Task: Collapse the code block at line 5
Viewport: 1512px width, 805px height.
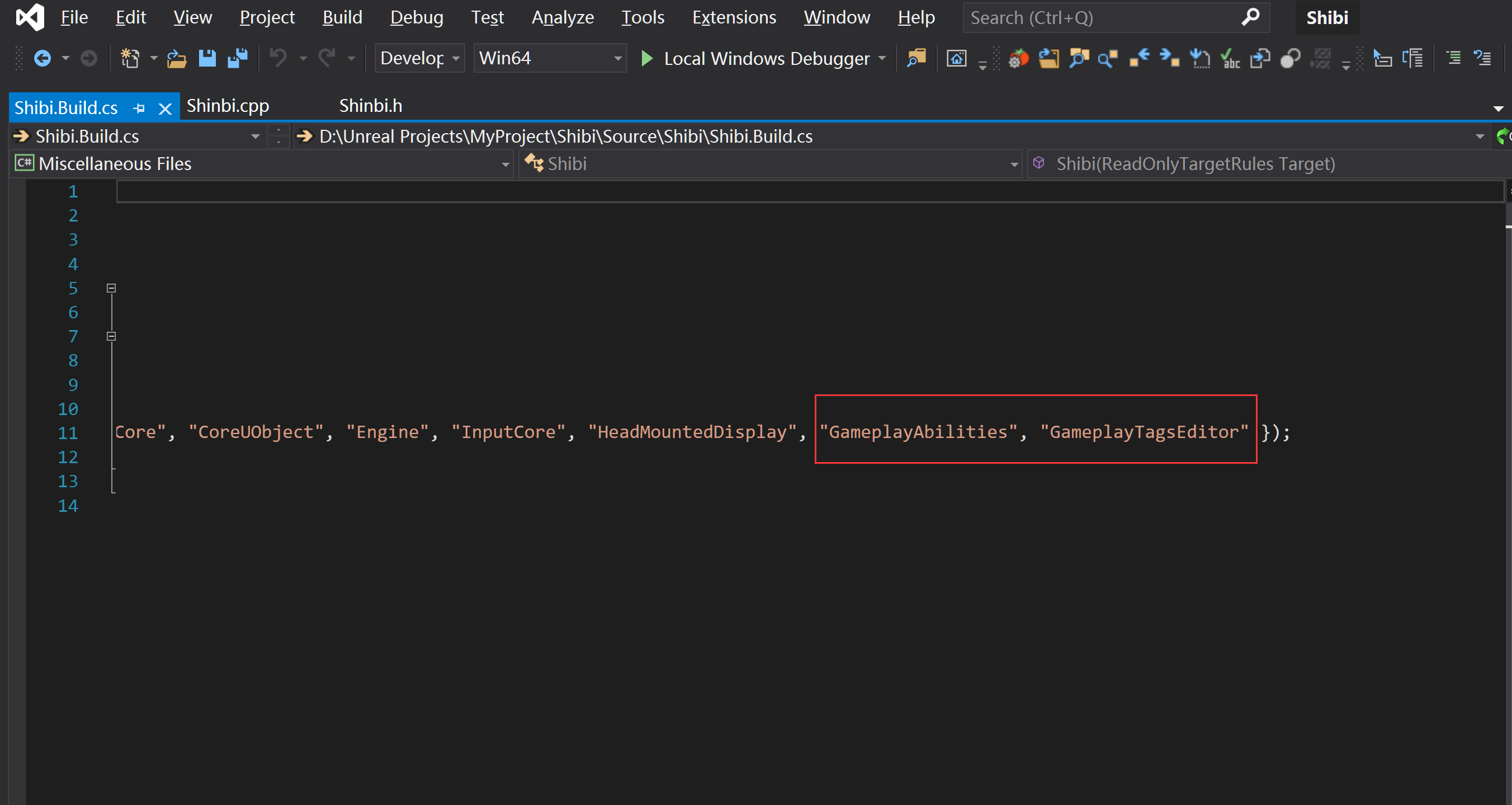Action: [111, 288]
